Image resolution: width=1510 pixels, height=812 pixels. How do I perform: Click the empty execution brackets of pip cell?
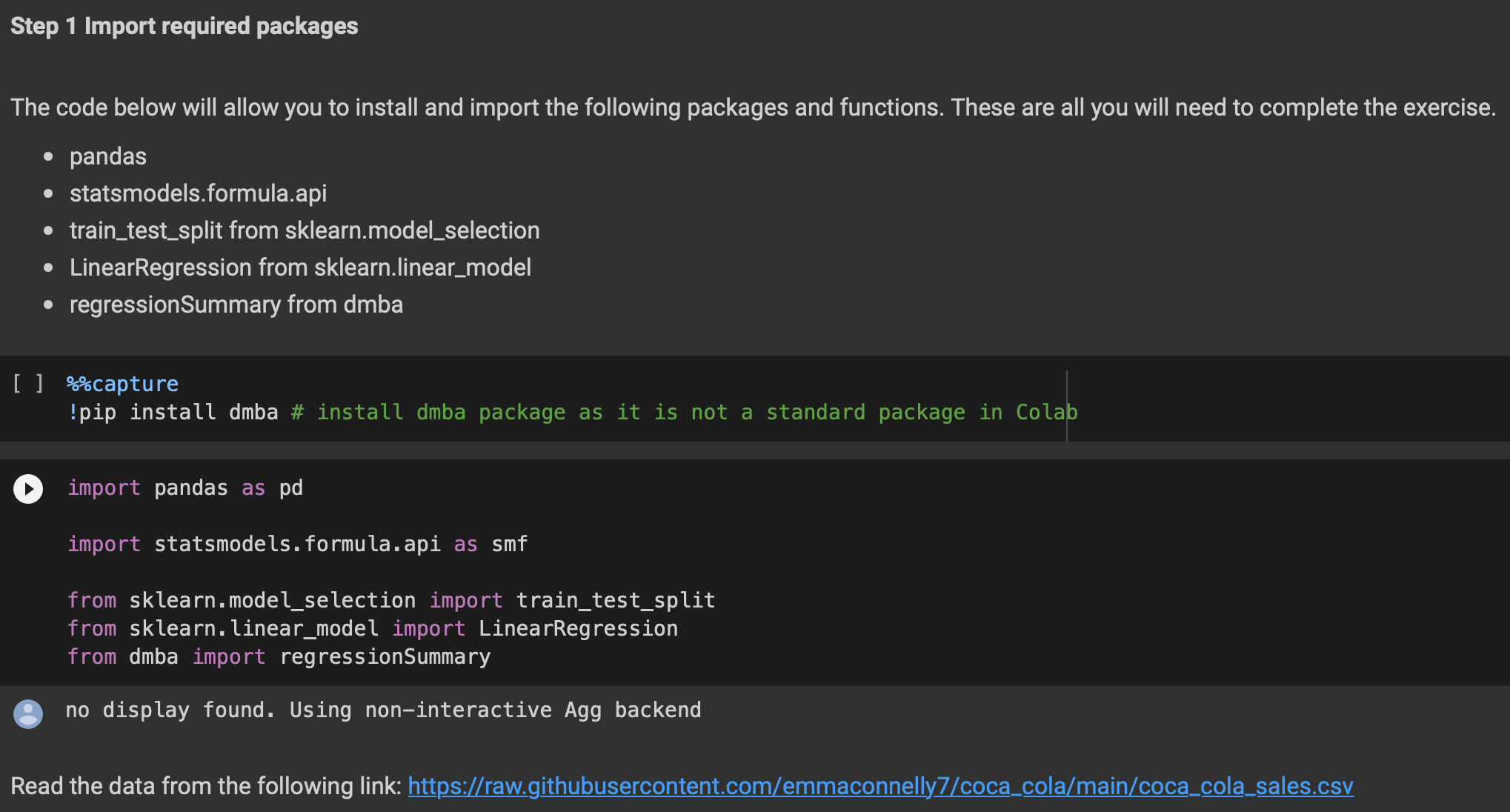[x=28, y=384]
